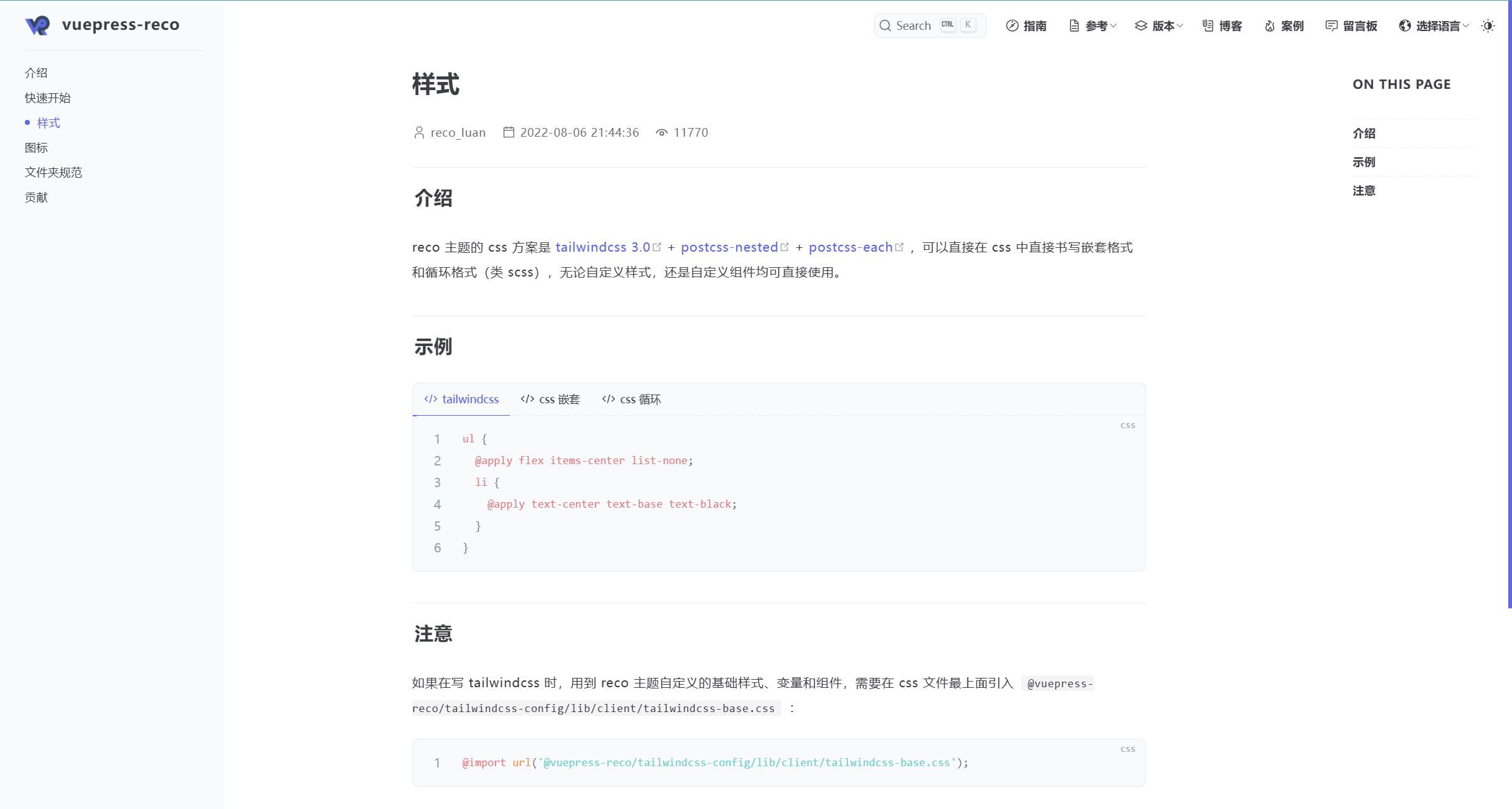This screenshot has width=1512, height=809.
Task: Open the postcss-nested link
Action: click(729, 247)
